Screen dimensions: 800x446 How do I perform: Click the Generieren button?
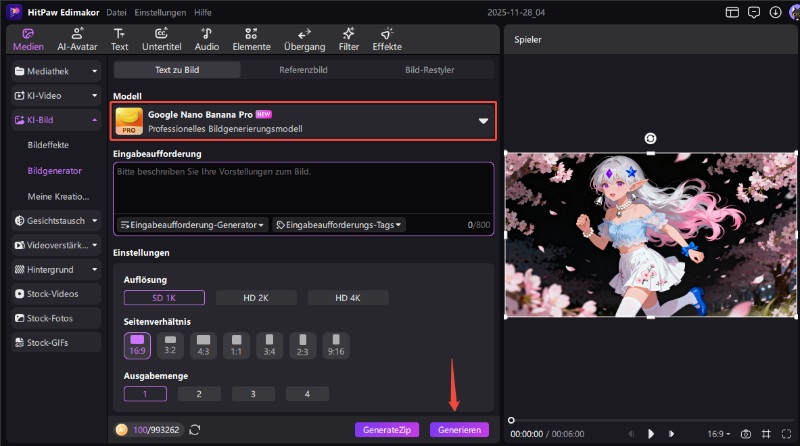point(459,430)
